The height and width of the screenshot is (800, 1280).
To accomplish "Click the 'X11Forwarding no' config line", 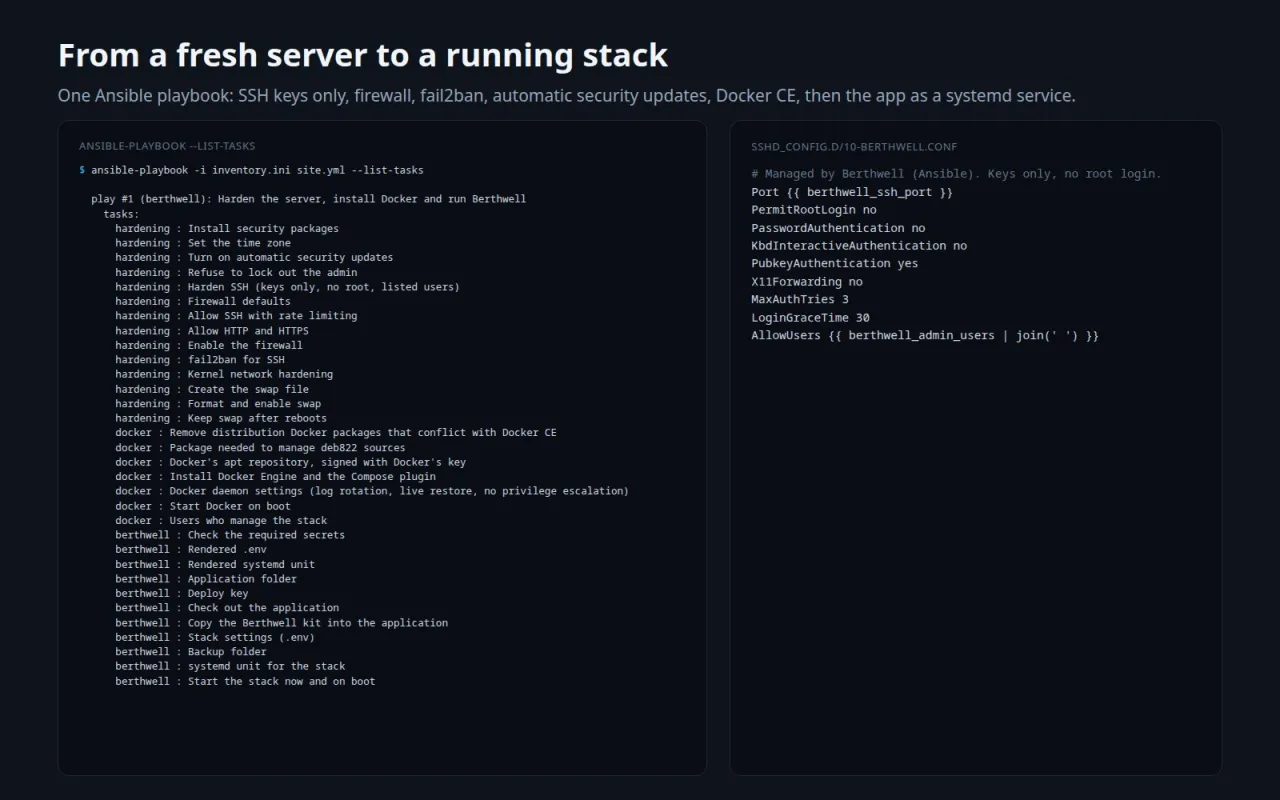I will (x=807, y=282).
